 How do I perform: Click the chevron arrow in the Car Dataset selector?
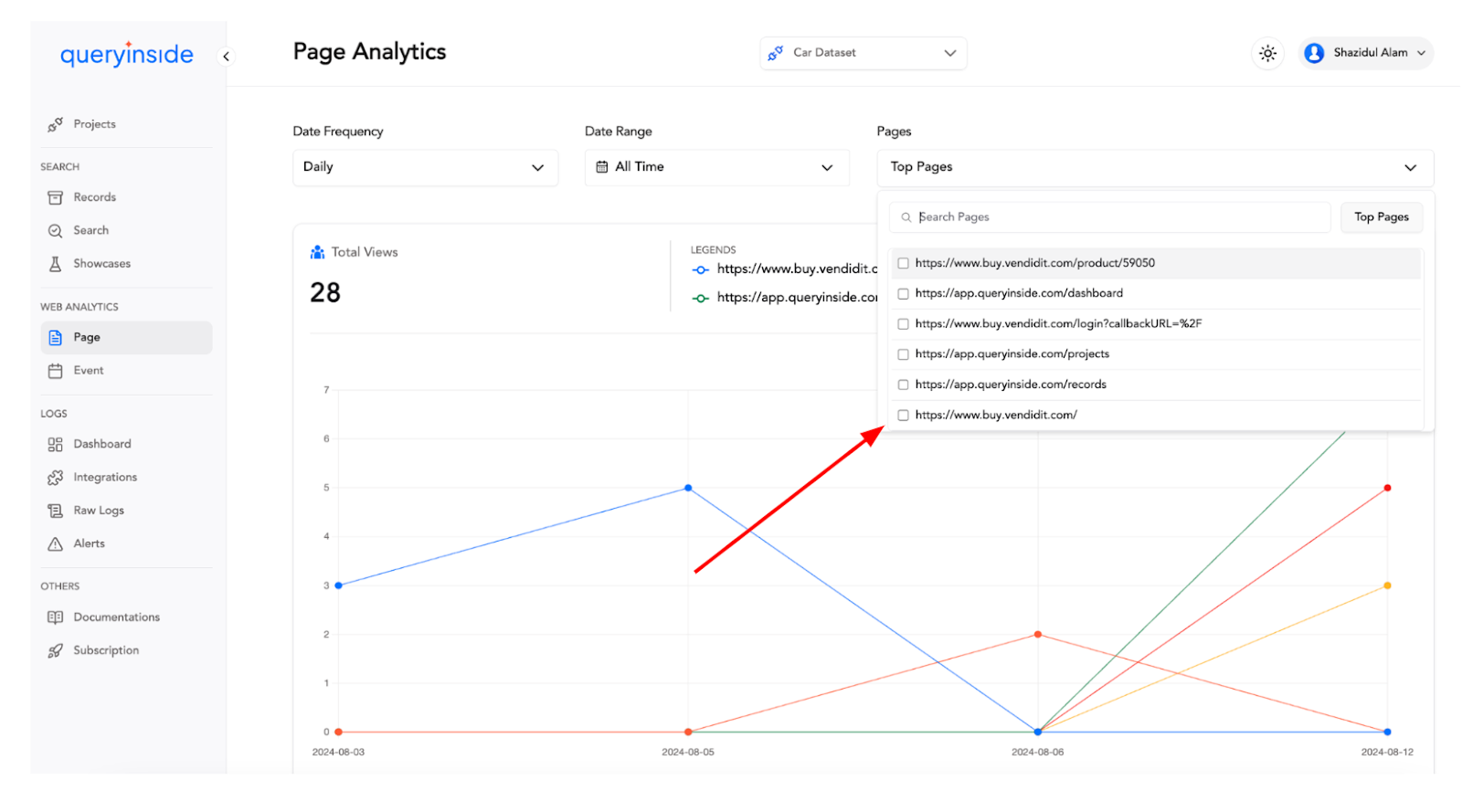950,53
